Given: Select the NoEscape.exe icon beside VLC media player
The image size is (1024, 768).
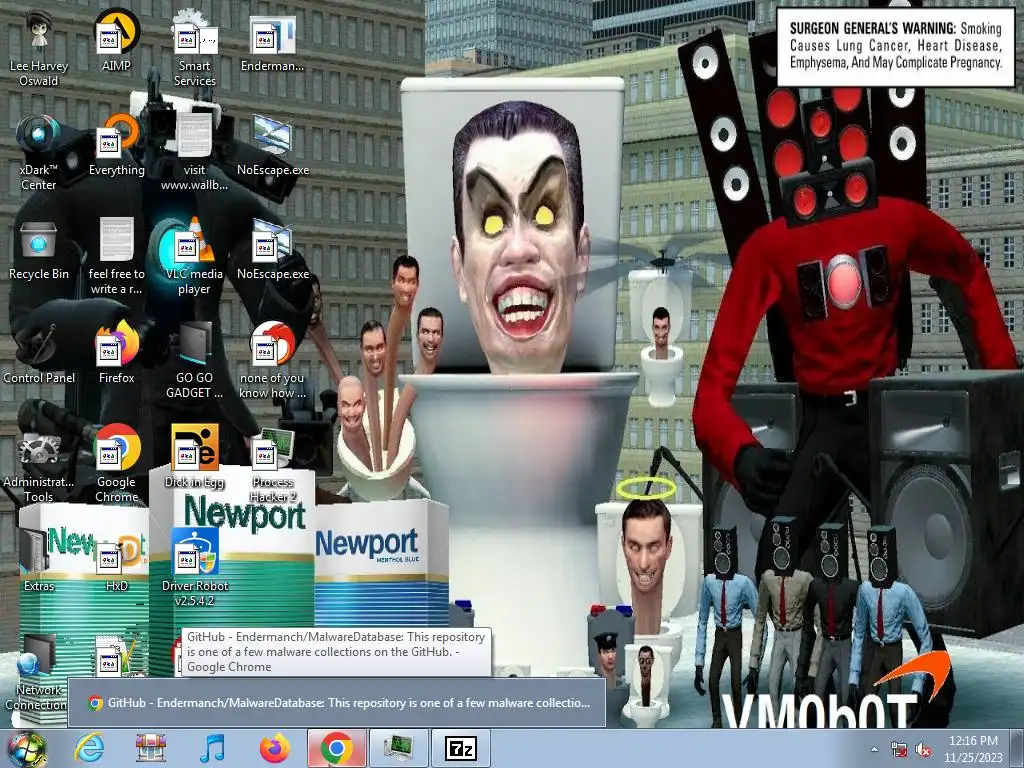Looking at the screenshot, I should (x=273, y=249).
